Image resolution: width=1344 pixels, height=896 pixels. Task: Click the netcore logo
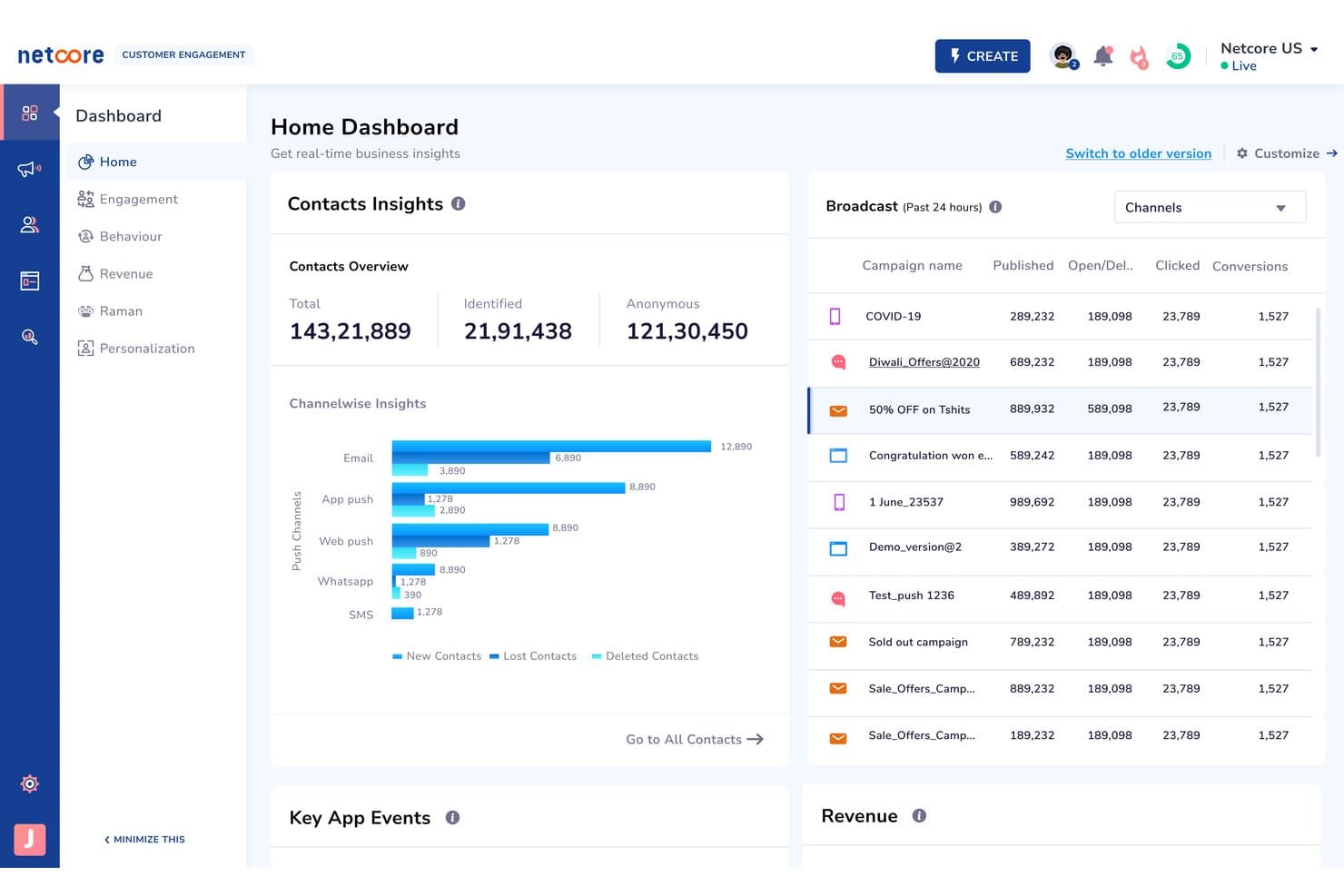pos(61,55)
